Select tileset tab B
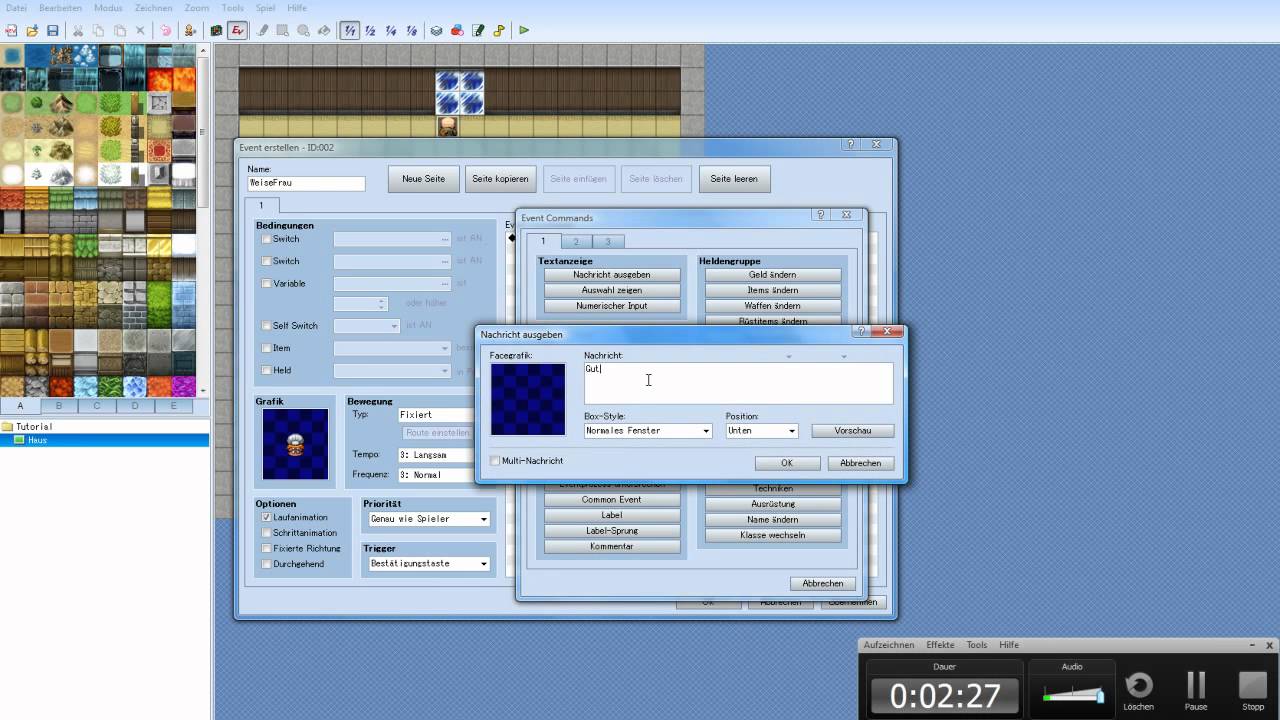The width and height of the screenshot is (1280, 720). (58, 405)
